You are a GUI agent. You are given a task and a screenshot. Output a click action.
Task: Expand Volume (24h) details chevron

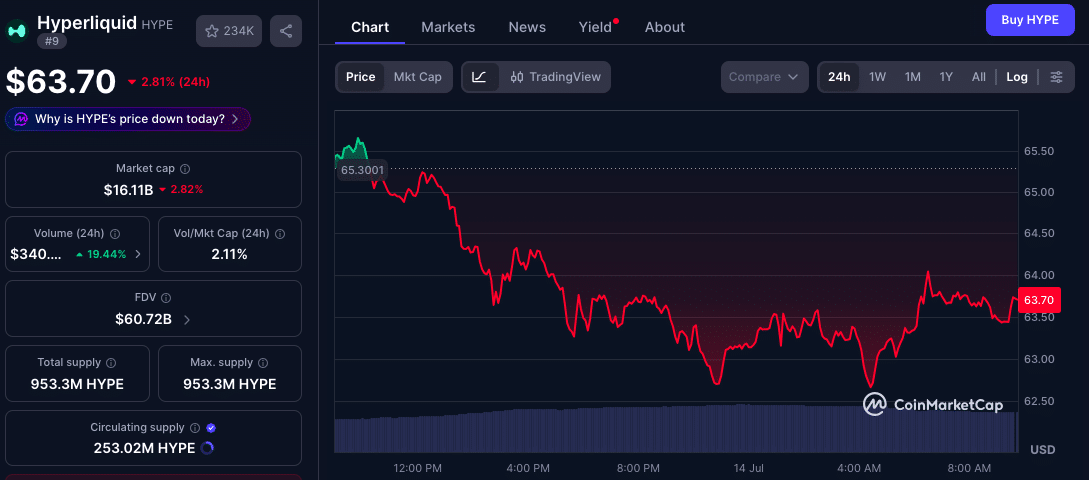click(138, 254)
